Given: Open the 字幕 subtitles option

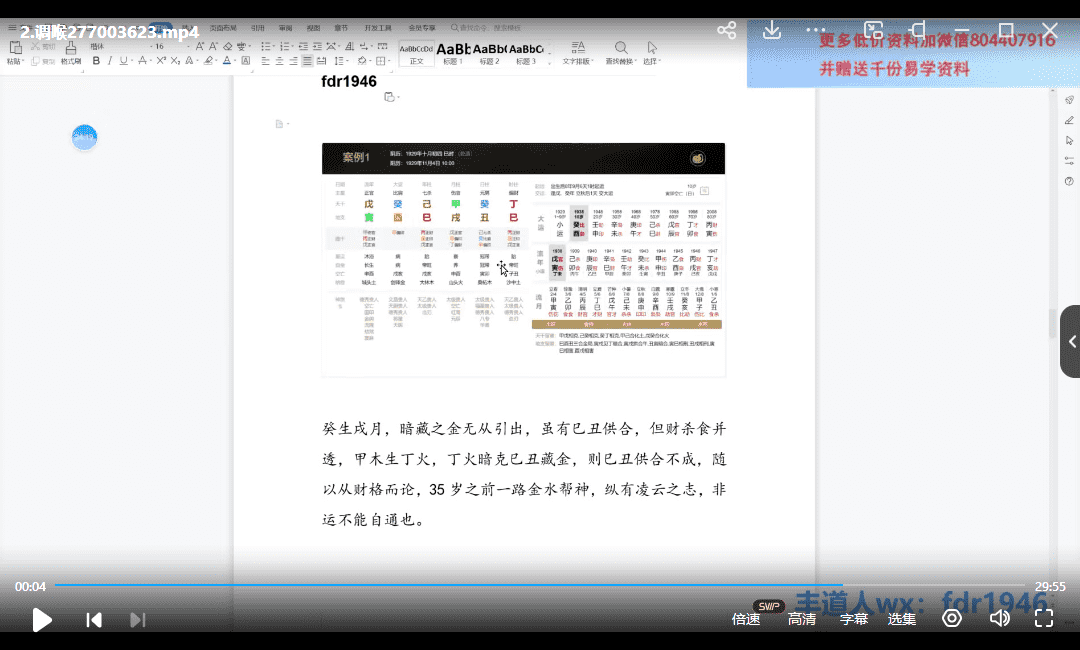Looking at the screenshot, I should coord(853,619).
